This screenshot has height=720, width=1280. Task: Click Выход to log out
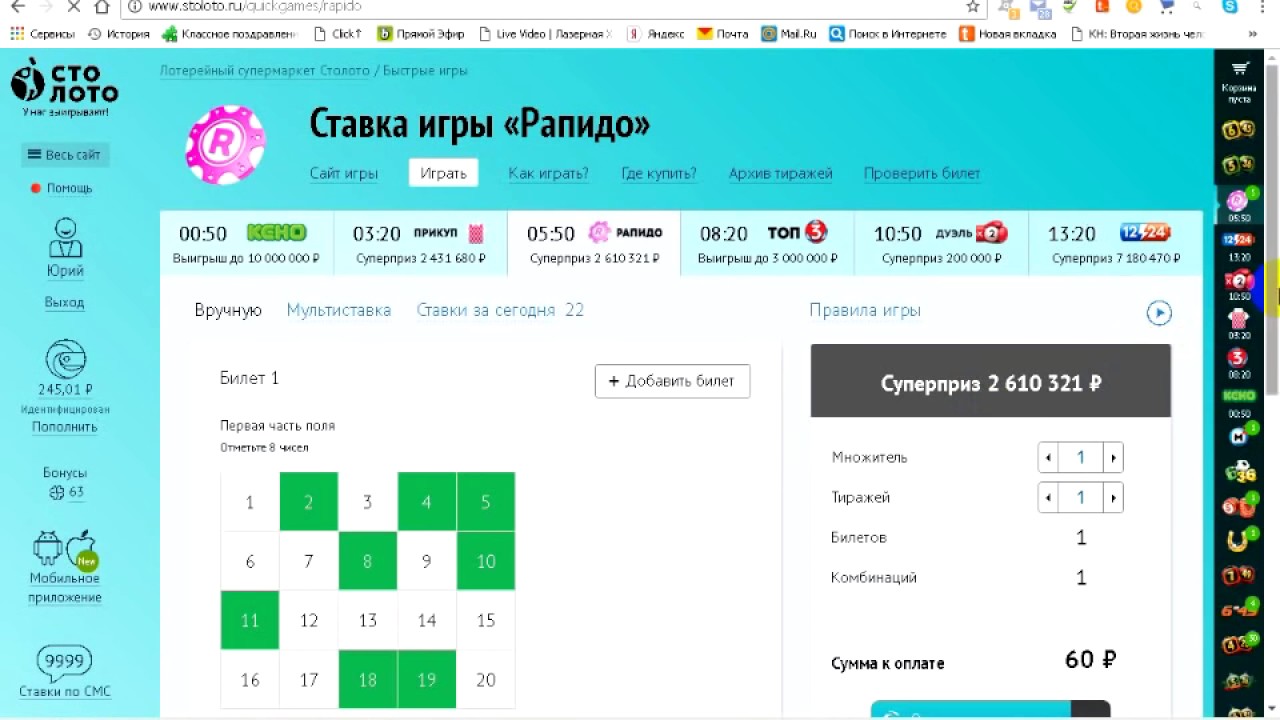tap(64, 302)
